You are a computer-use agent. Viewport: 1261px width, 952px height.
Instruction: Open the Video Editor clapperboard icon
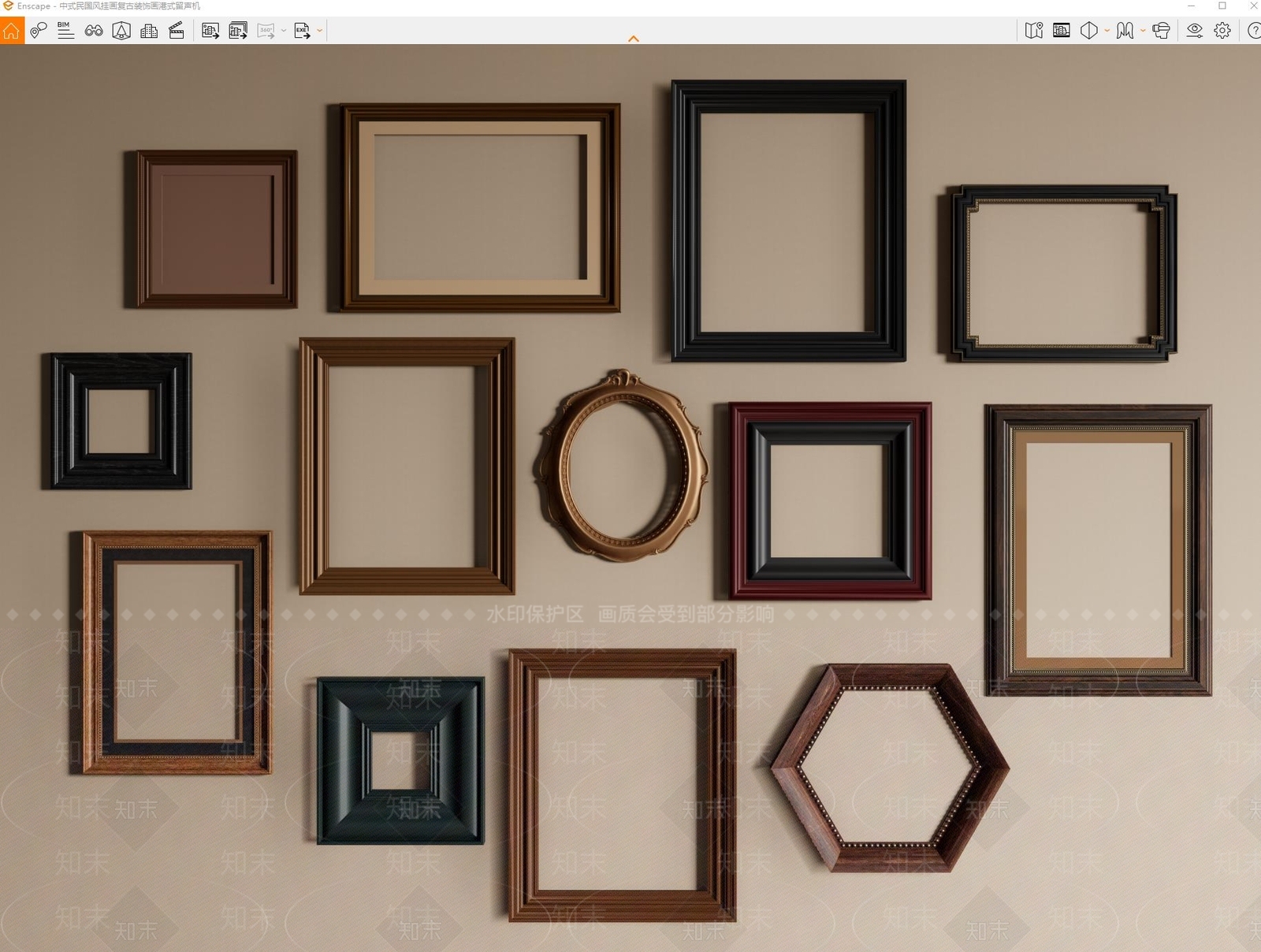point(177,31)
